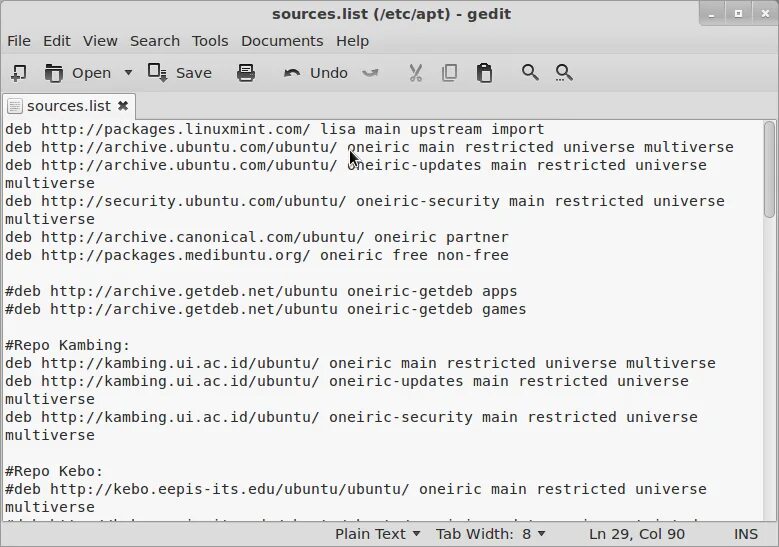Open the Documents menu
The height and width of the screenshot is (547, 779).
coord(282,41)
